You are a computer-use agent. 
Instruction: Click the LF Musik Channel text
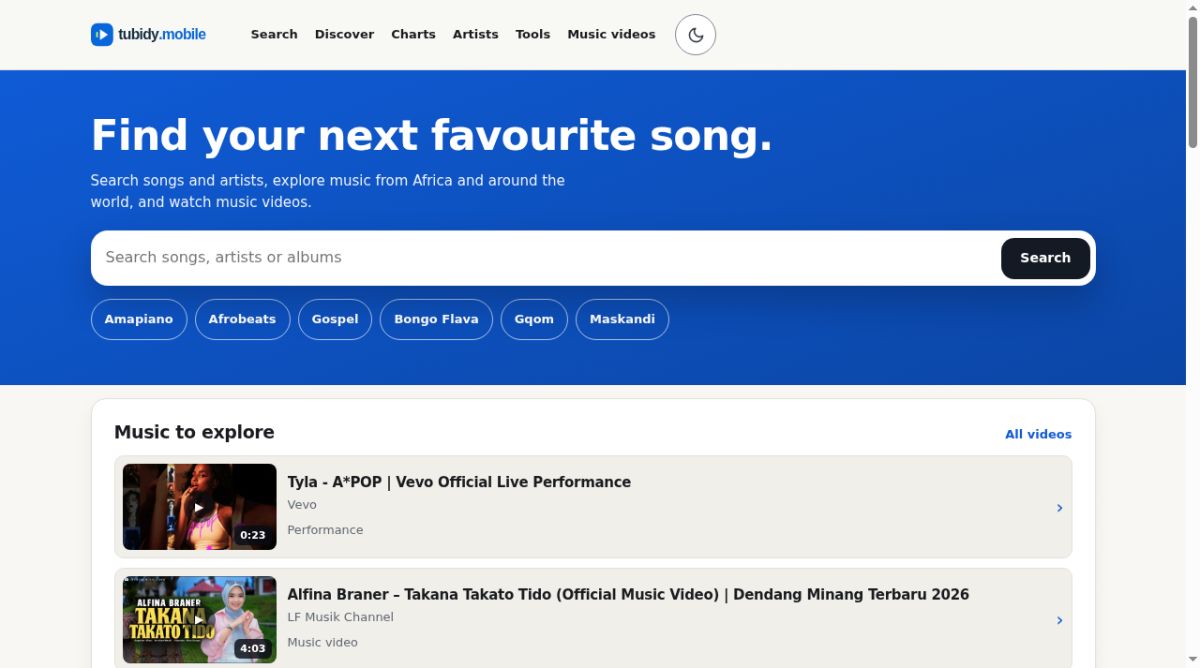(x=340, y=617)
